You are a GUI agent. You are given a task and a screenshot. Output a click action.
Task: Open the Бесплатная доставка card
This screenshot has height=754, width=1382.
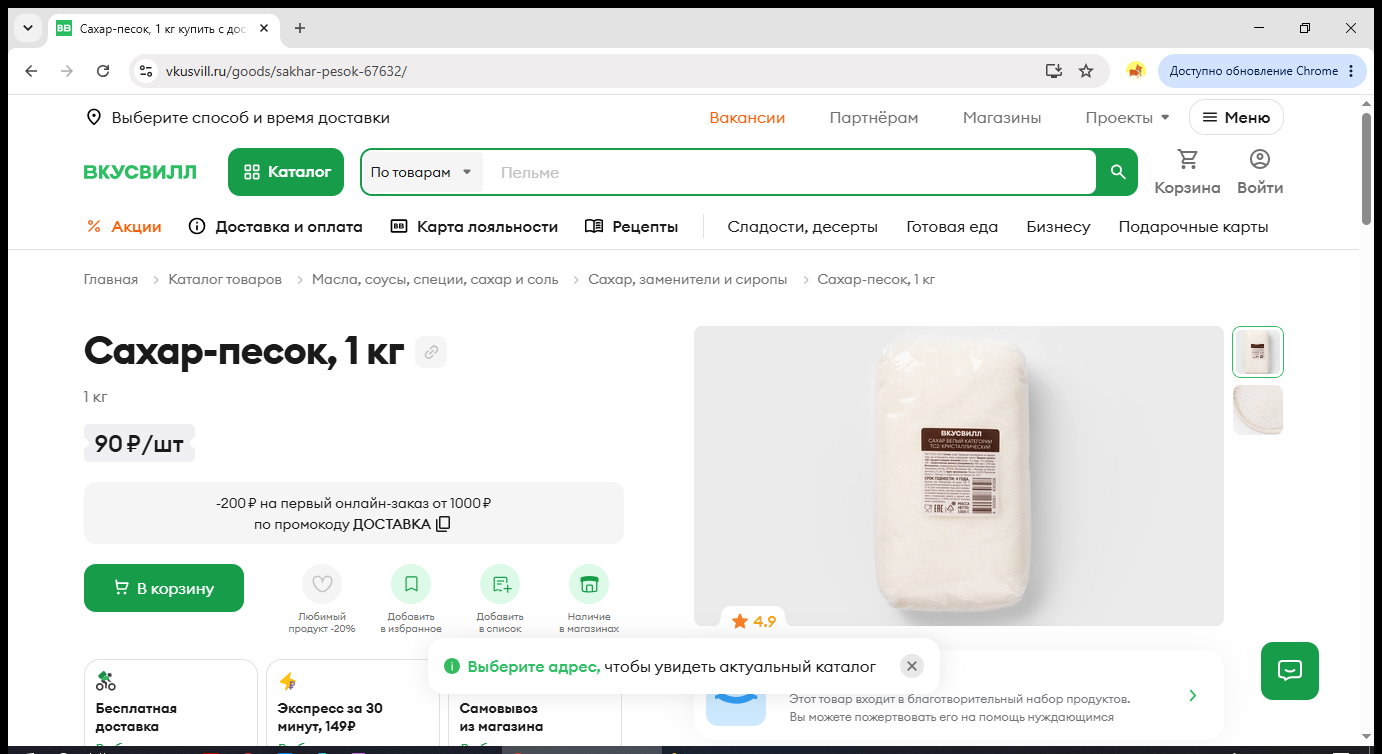coord(171,703)
